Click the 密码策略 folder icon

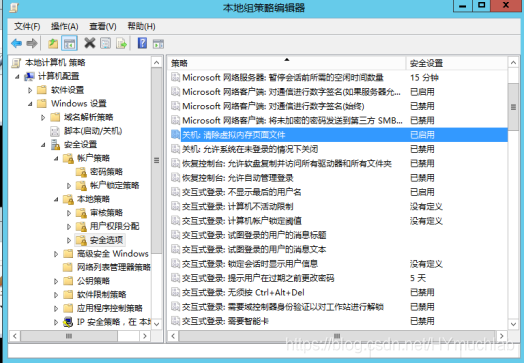click(x=81, y=172)
